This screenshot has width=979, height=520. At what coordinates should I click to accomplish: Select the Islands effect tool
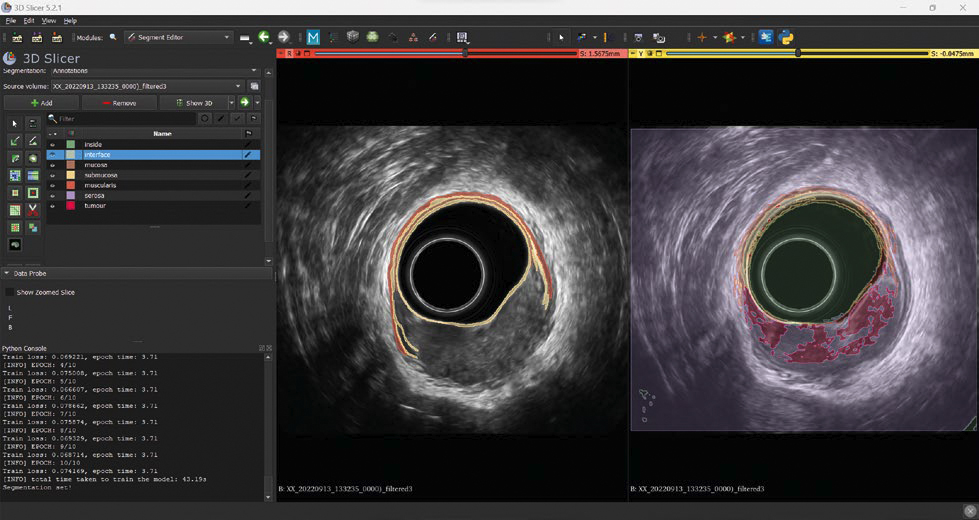coord(15,228)
